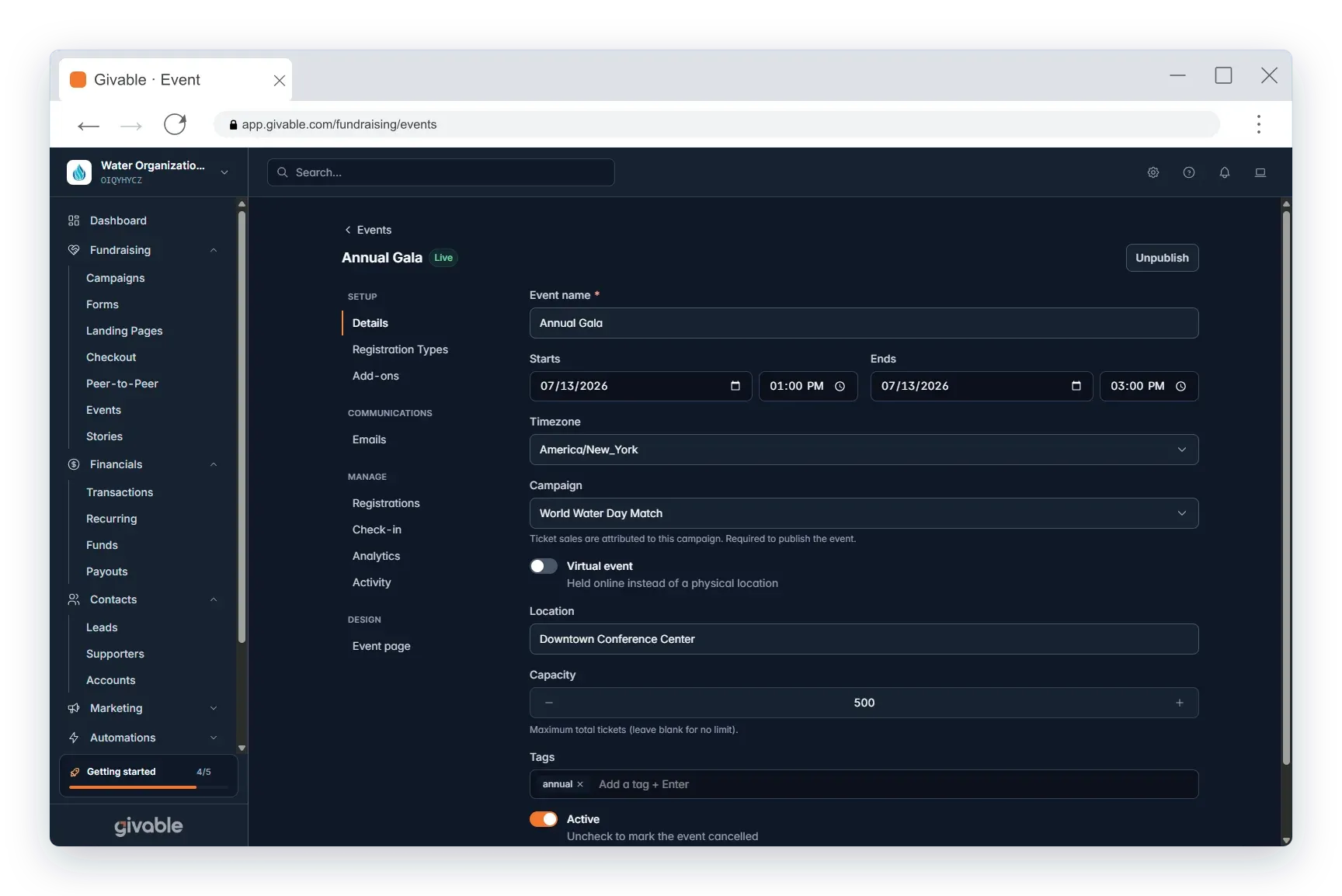The height and width of the screenshot is (896, 1342).
Task: Turn off the Active event toggle
Action: click(x=544, y=819)
